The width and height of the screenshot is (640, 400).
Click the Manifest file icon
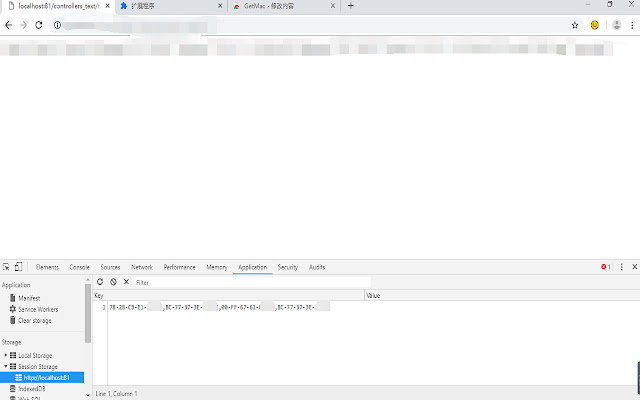coord(13,298)
